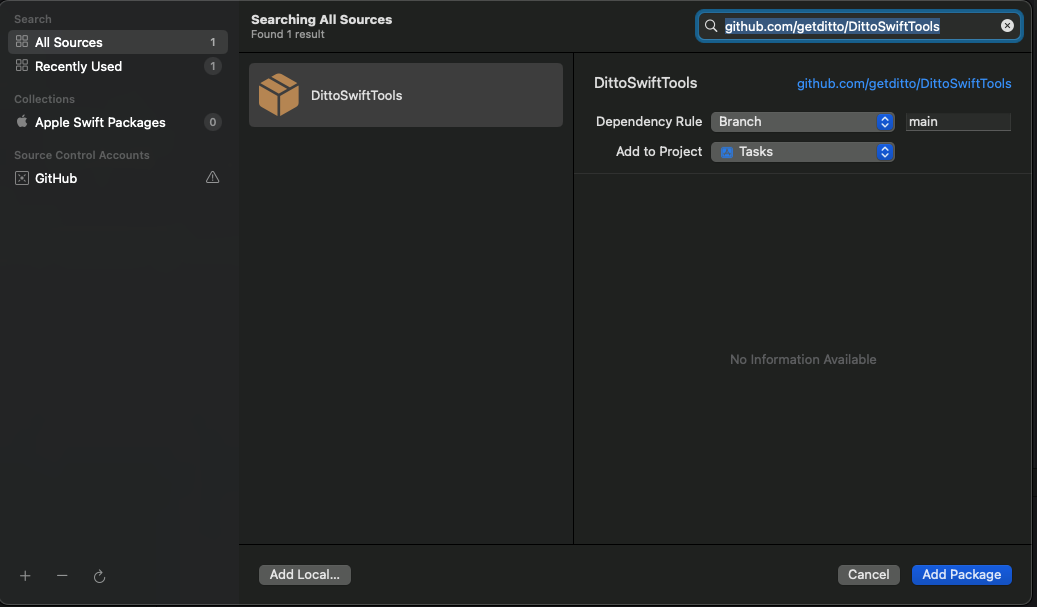Screen dimensions: 1037x607
Task: Click the Found 1 result text
Action: pyautogui.click(x=288, y=34)
